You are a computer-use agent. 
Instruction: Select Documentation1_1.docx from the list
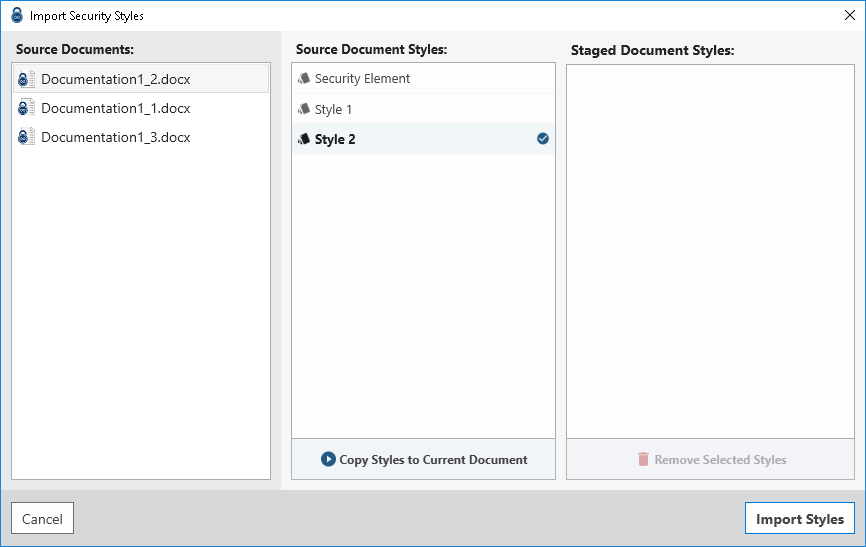(115, 108)
